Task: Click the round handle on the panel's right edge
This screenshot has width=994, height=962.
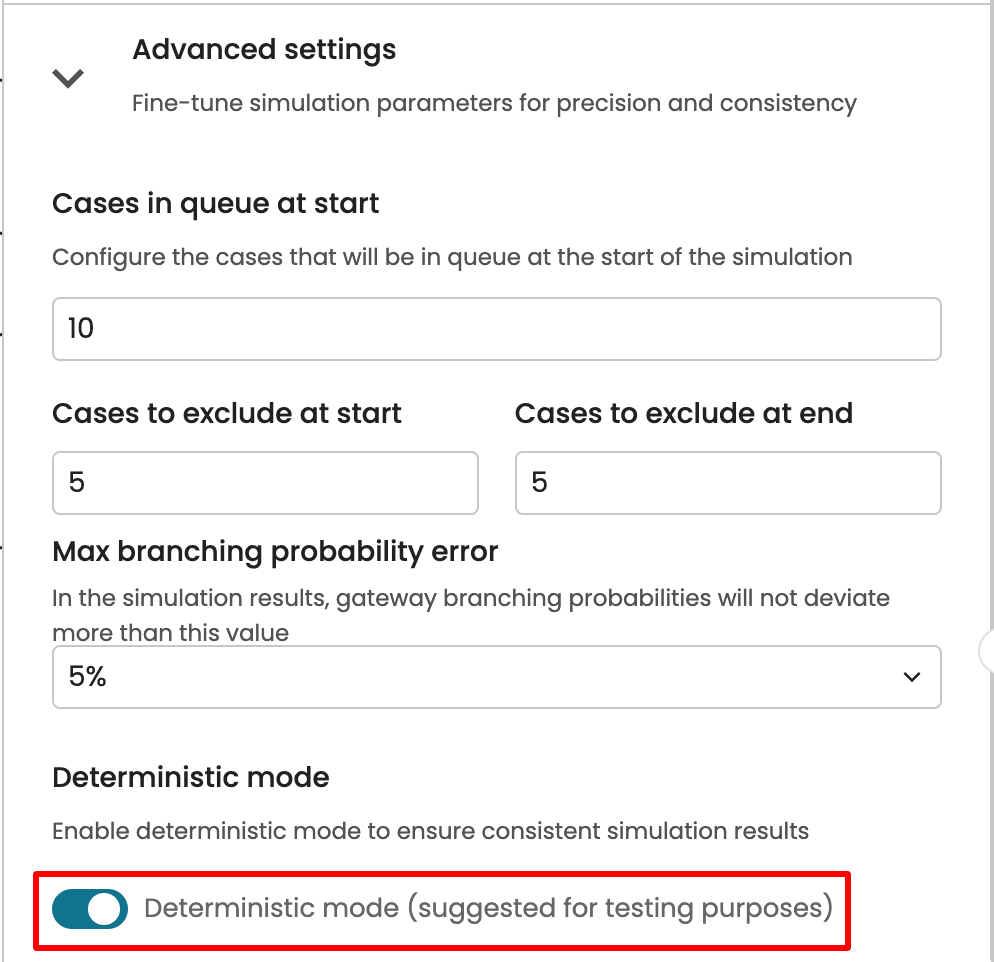Action: [x=987, y=650]
